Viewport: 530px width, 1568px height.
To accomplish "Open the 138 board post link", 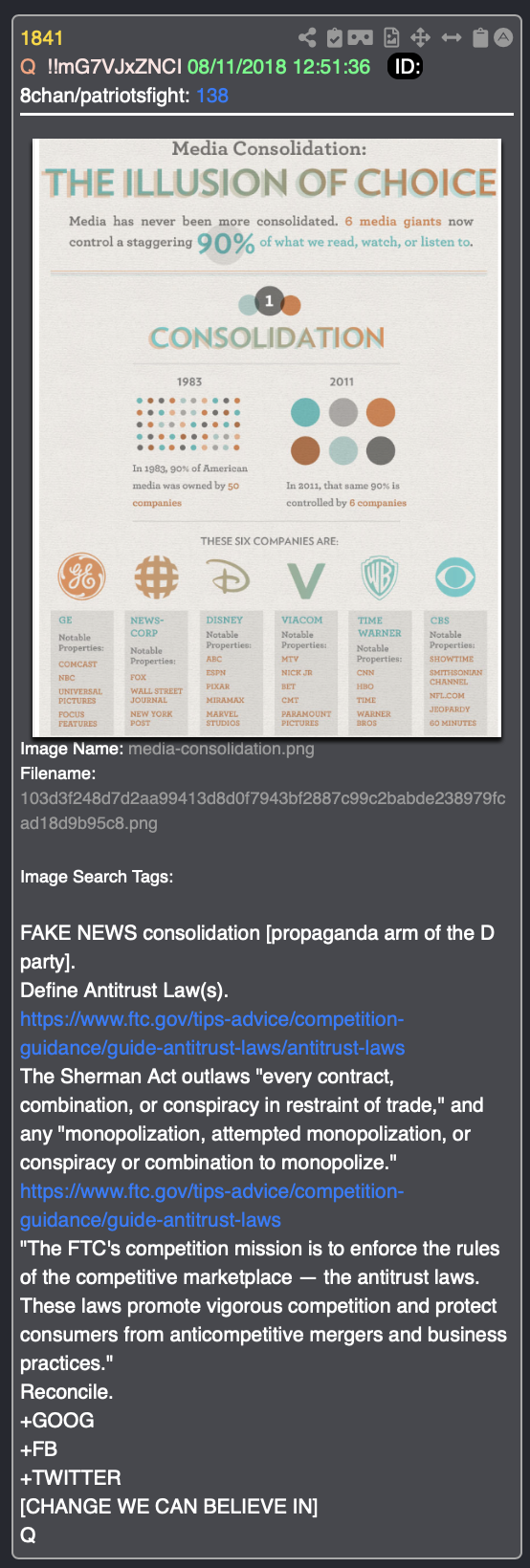I will (212, 96).
